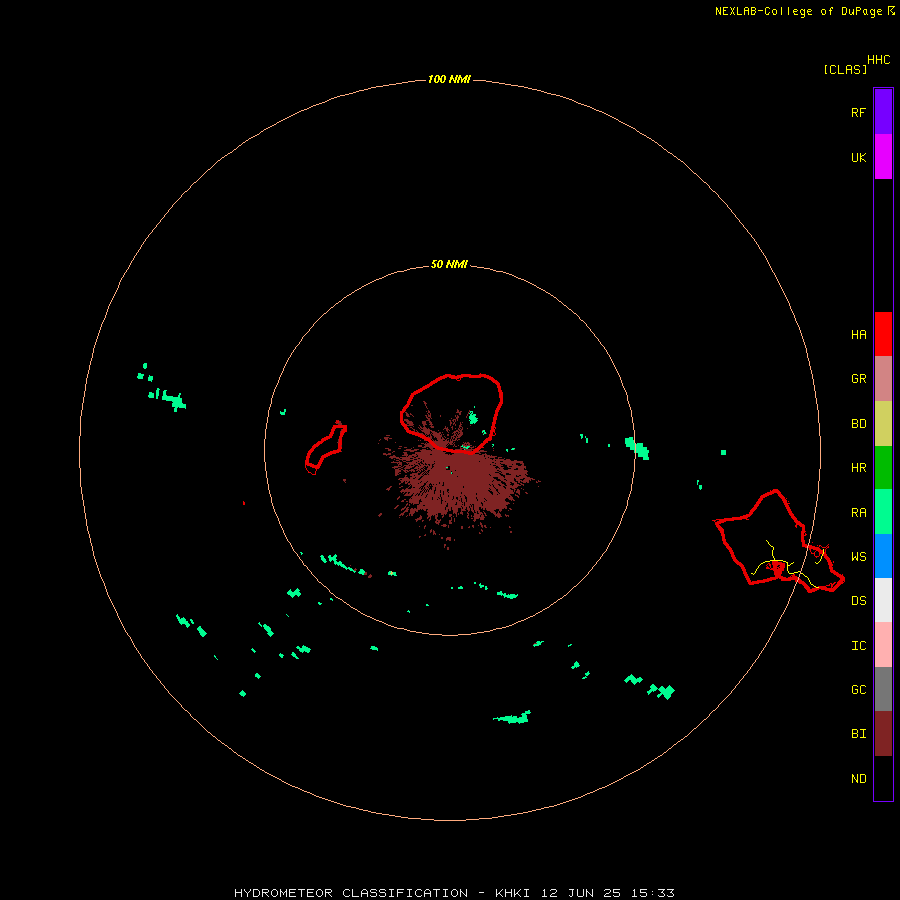
Task: Pick the RA light green legend swatch
Action: (x=883, y=512)
